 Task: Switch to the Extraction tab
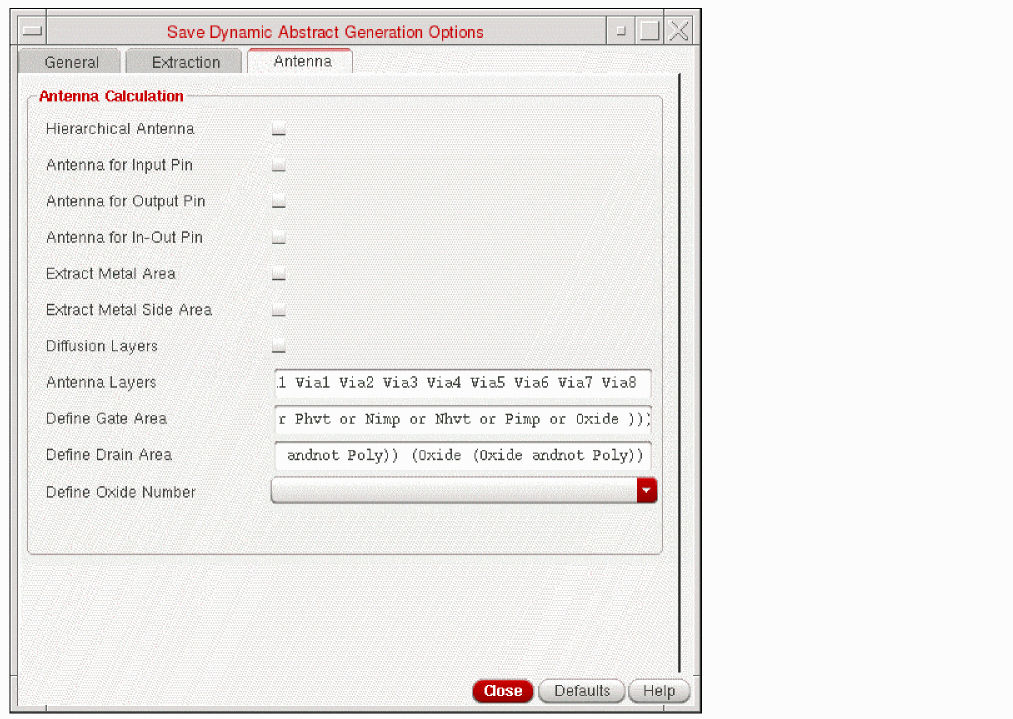click(185, 62)
